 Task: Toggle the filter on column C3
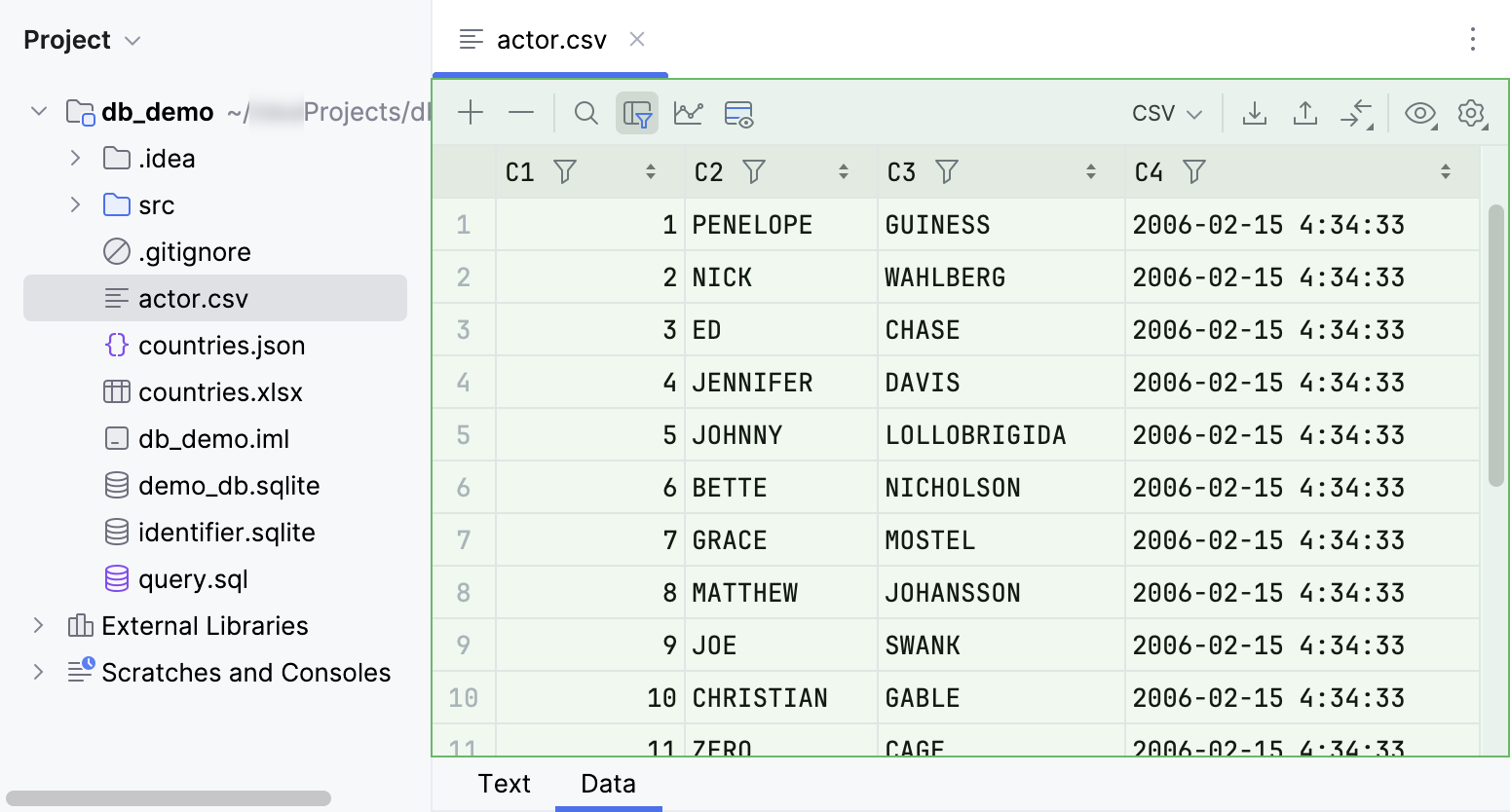coord(947,171)
